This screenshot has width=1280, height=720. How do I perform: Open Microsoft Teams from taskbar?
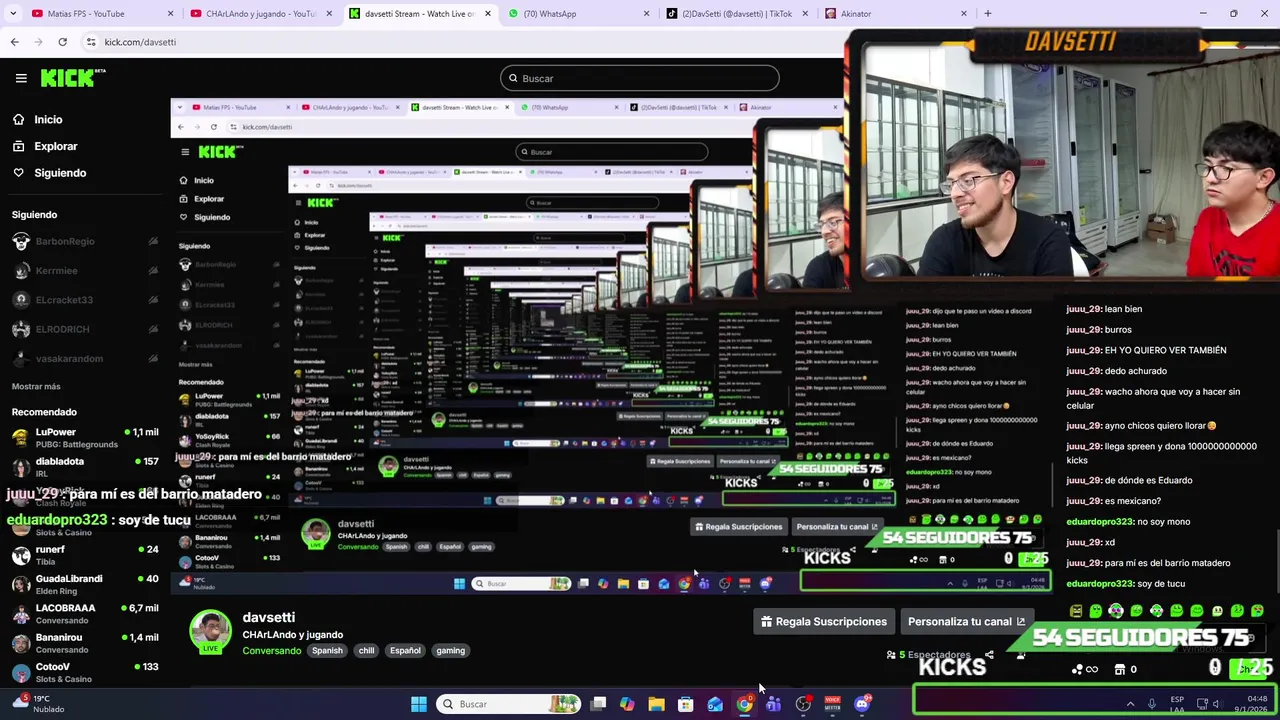tap(774, 704)
